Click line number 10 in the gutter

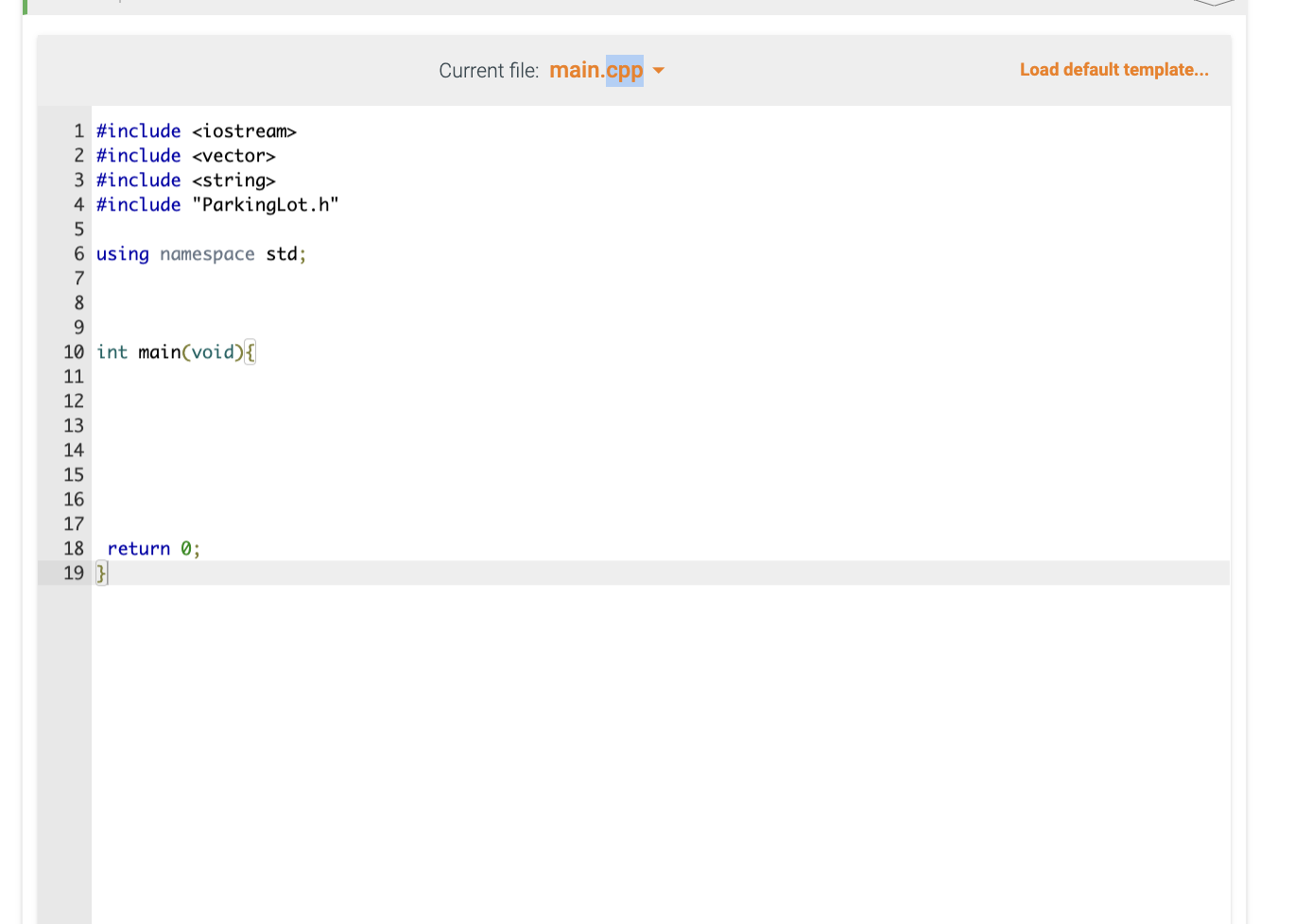point(74,351)
